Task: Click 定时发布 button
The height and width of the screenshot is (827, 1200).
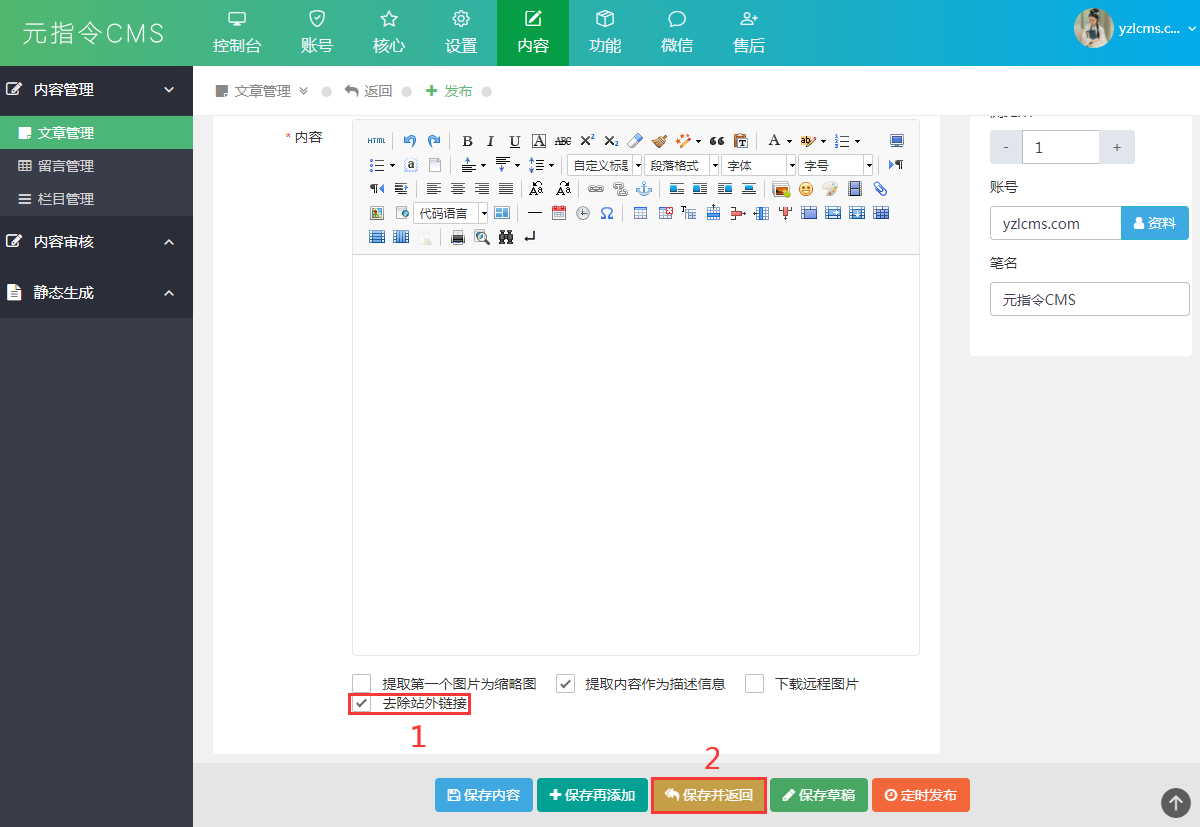Action: coord(921,795)
